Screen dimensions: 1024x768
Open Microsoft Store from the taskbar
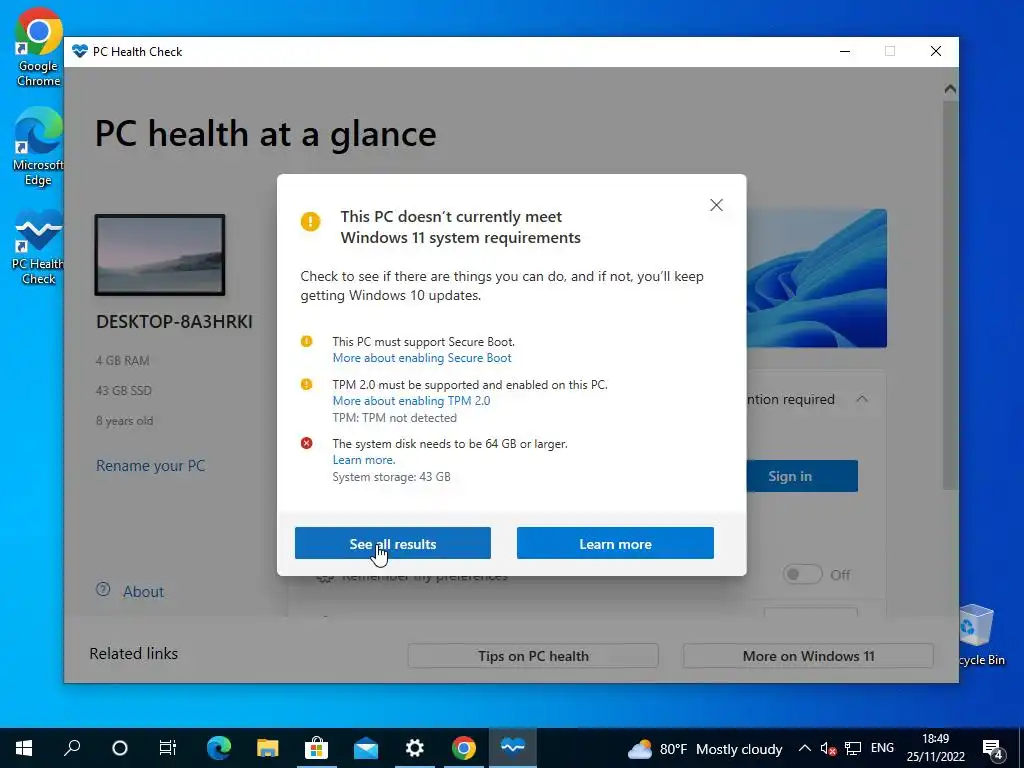tap(317, 748)
